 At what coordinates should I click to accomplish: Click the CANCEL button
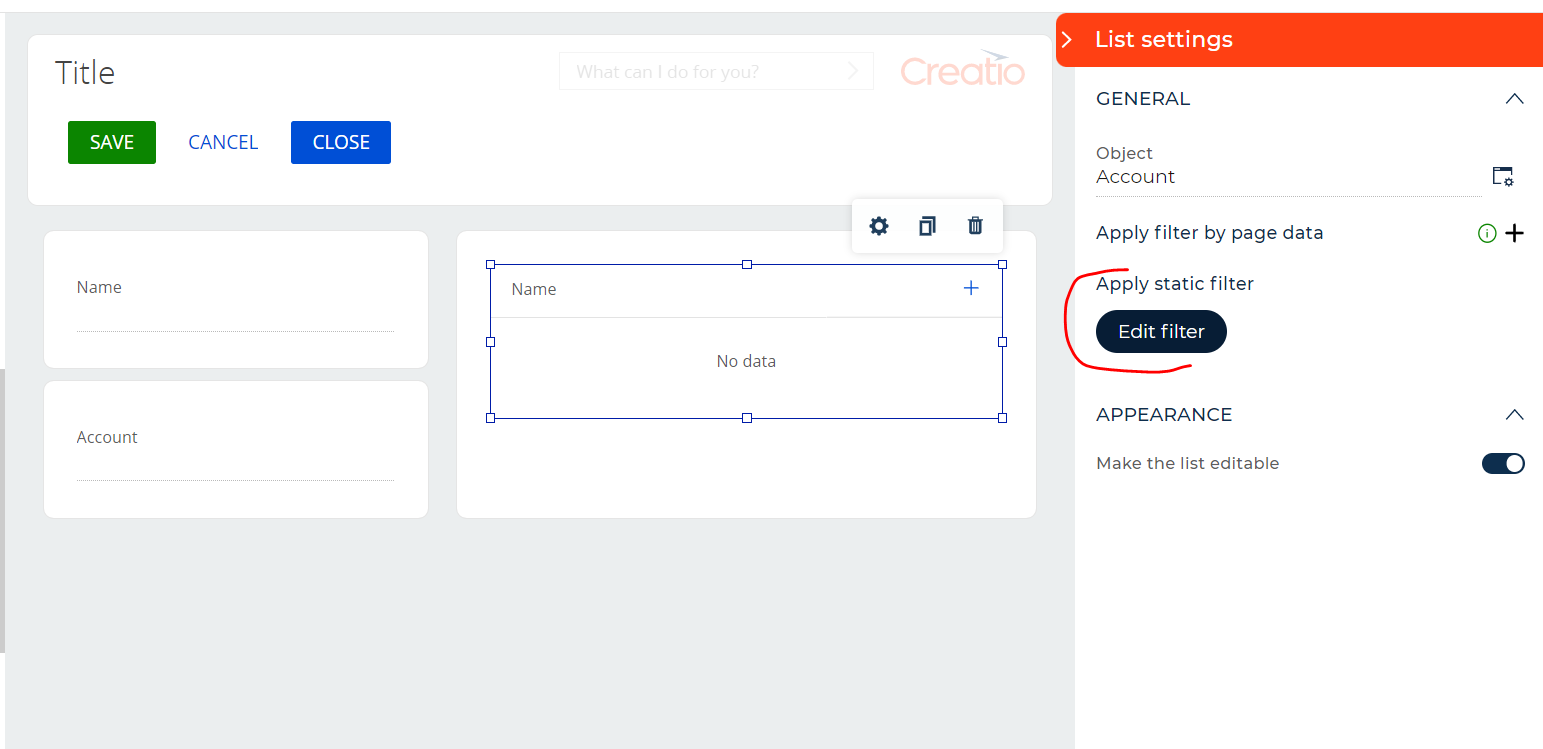(x=223, y=142)
